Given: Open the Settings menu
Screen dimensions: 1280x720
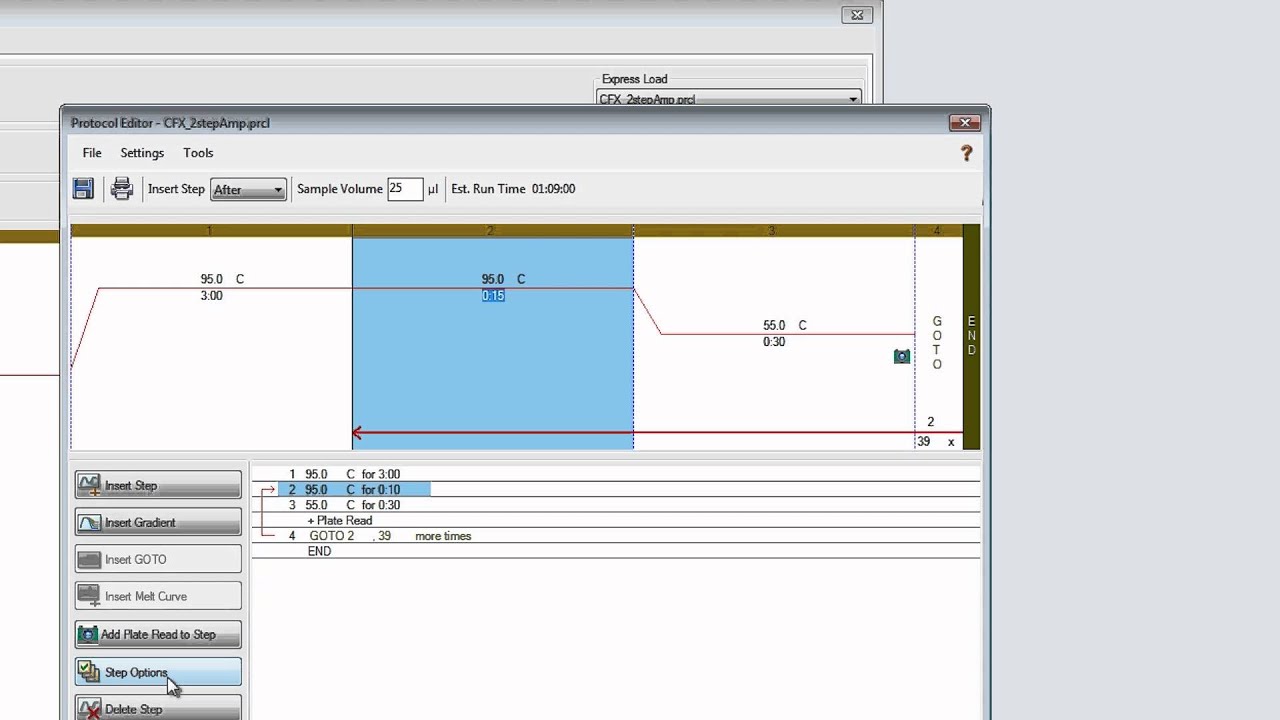Looking at the screenshot, I should [x=142, y=153].
